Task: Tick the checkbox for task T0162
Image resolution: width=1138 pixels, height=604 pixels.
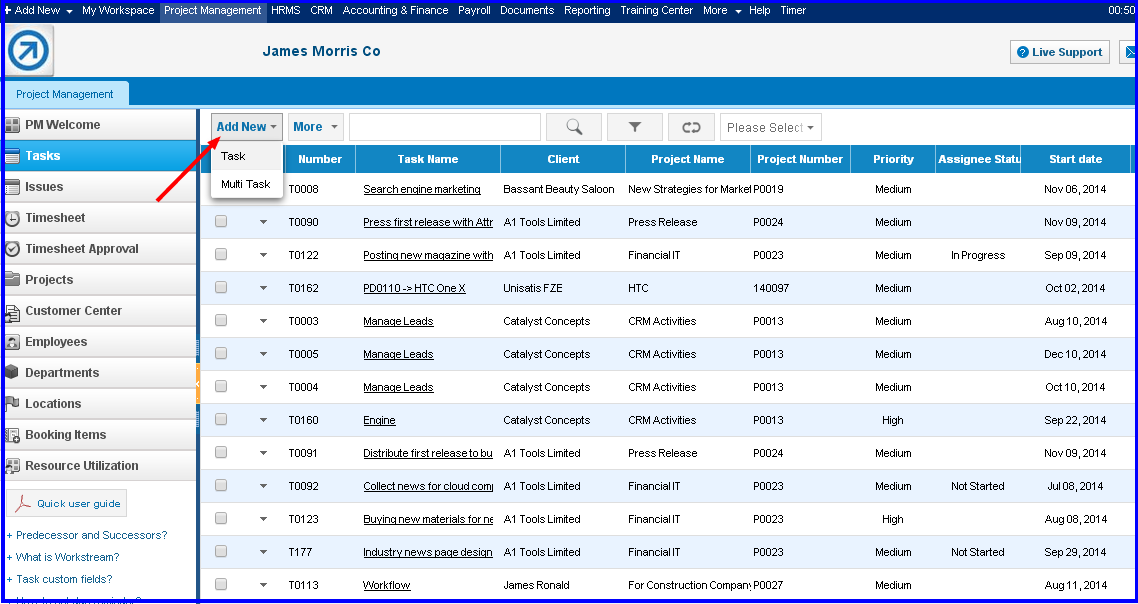Action: click(221, 287)
